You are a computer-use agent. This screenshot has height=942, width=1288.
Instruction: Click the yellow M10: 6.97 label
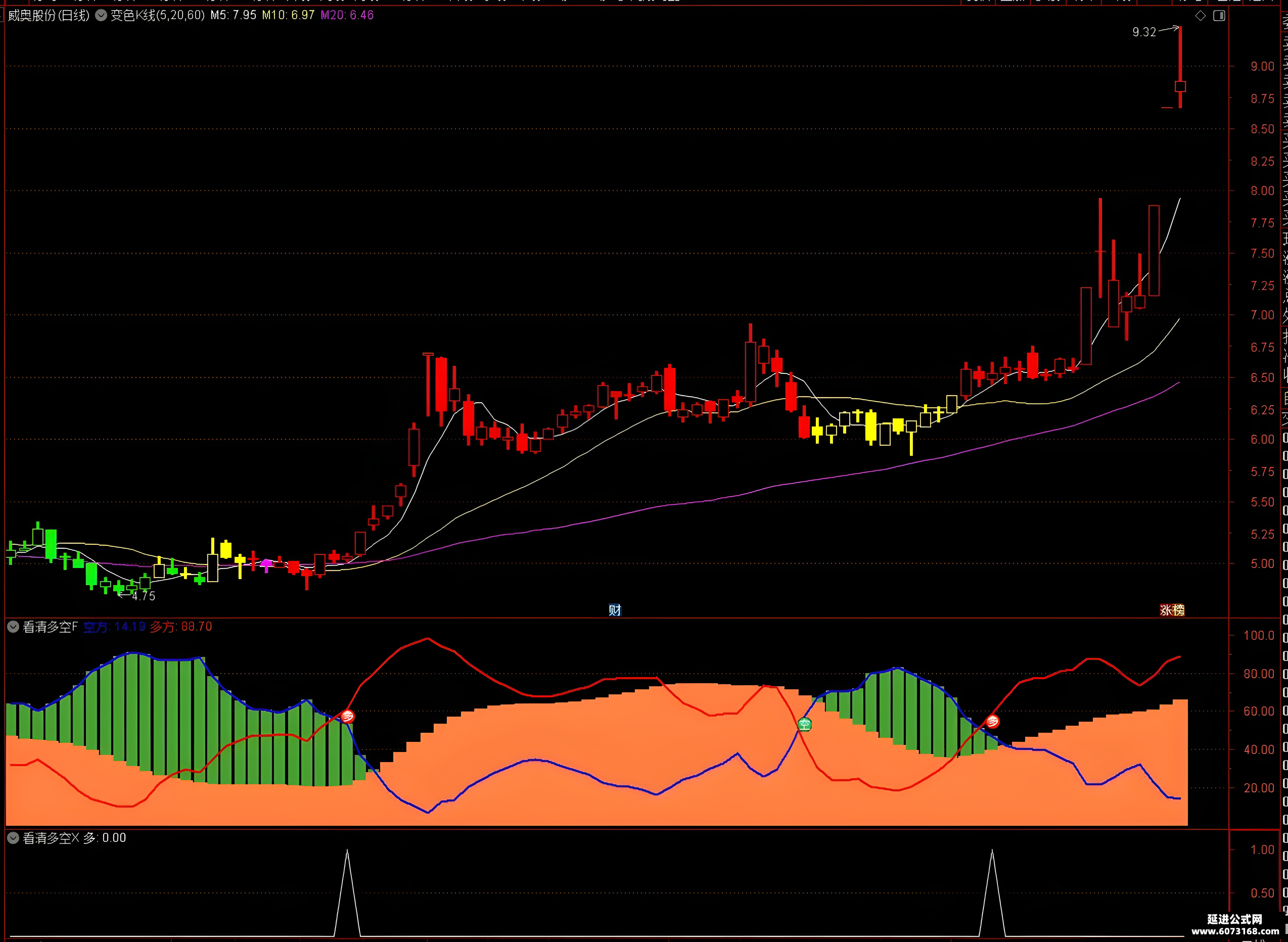(288, 15)
